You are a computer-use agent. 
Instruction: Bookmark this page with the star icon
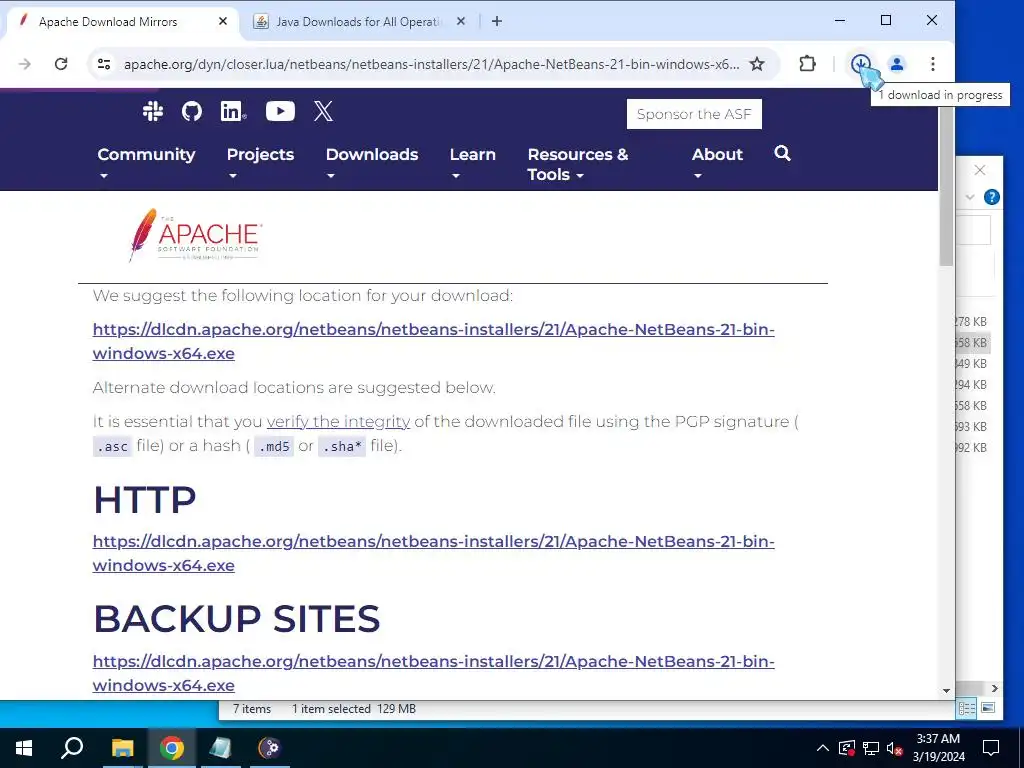757,64
